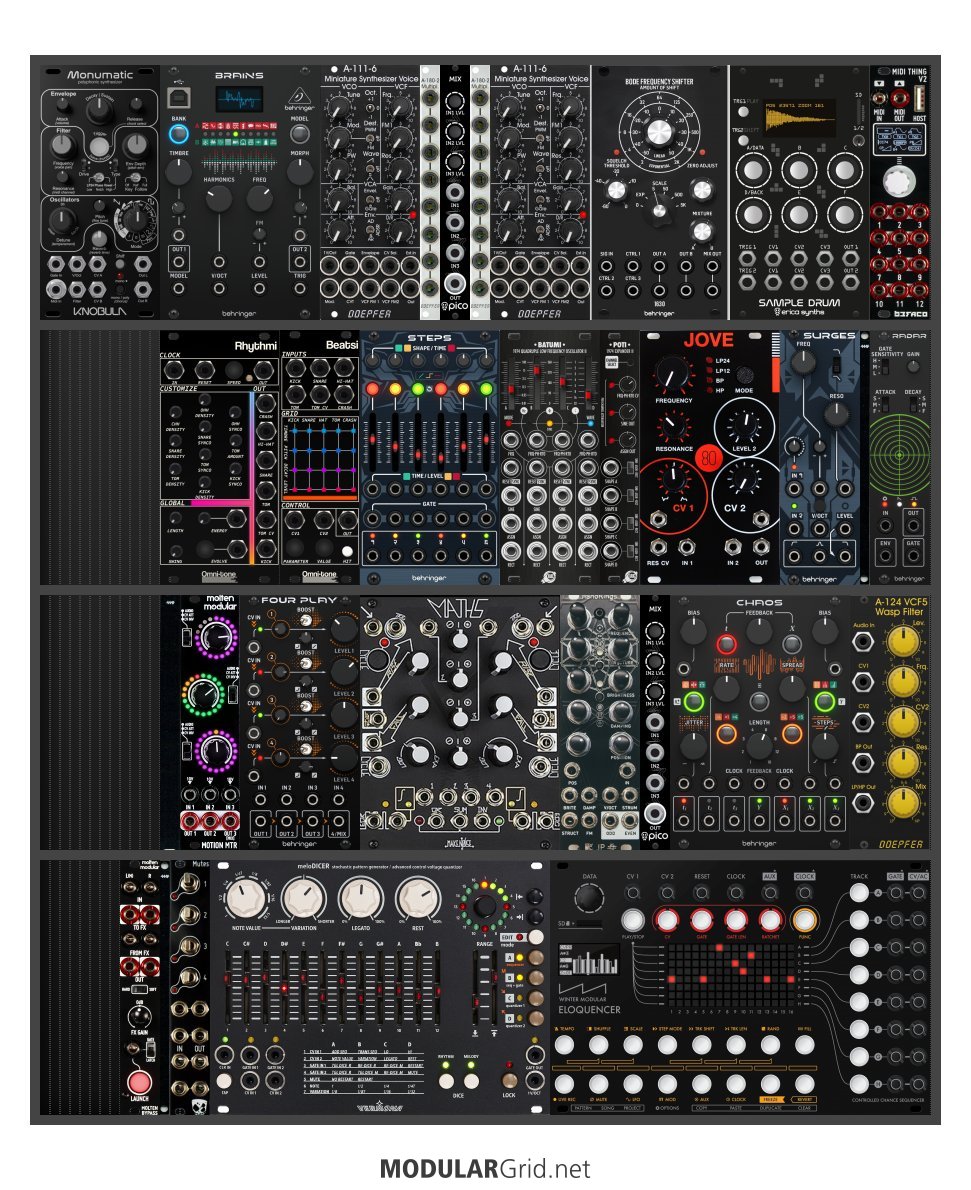This screenshot has height=1190, width=971.
Task: Click the Wasp Filter Mix yellow knob
Action: tap(903, 802)
